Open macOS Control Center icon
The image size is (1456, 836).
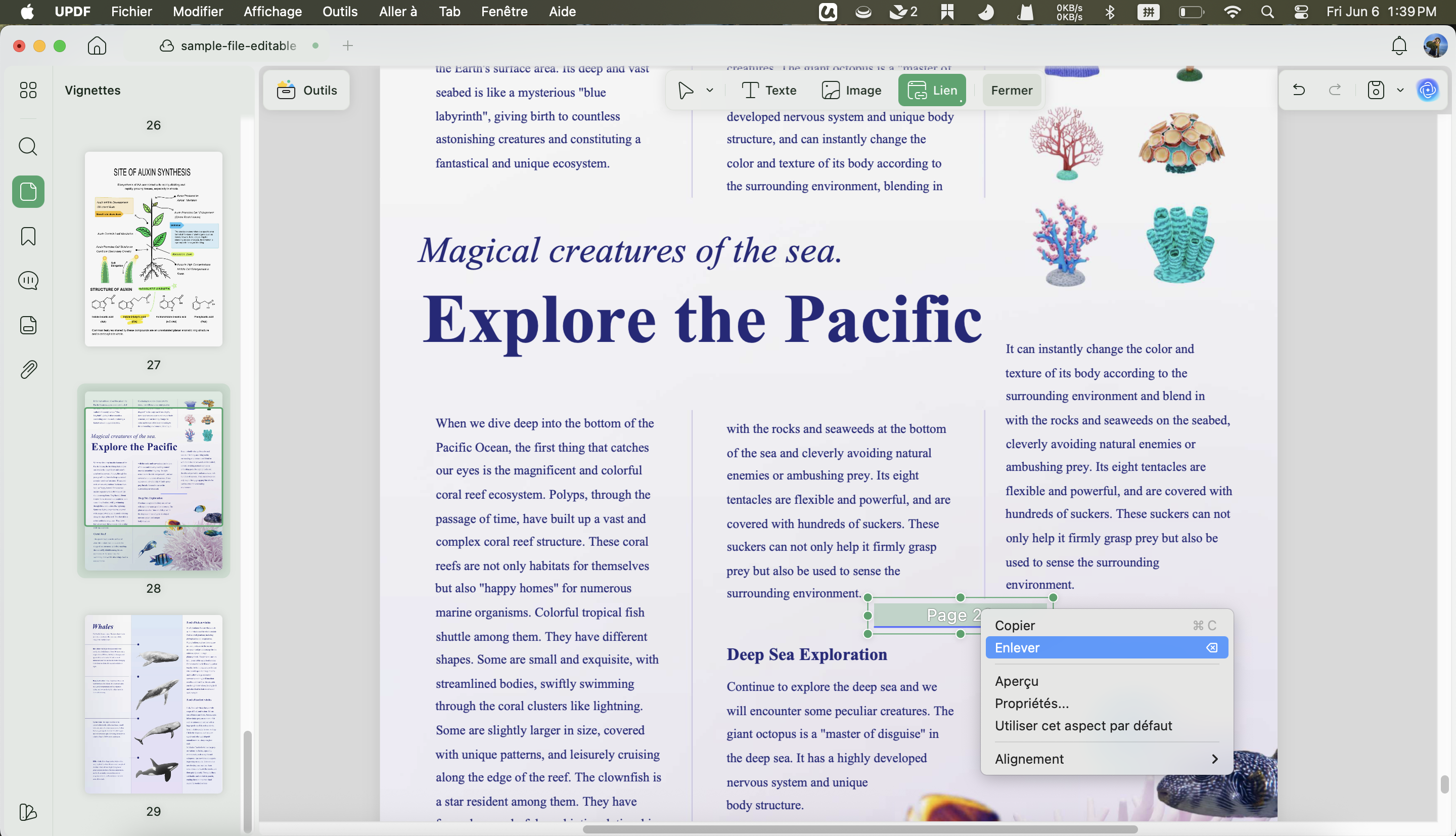1301,12
